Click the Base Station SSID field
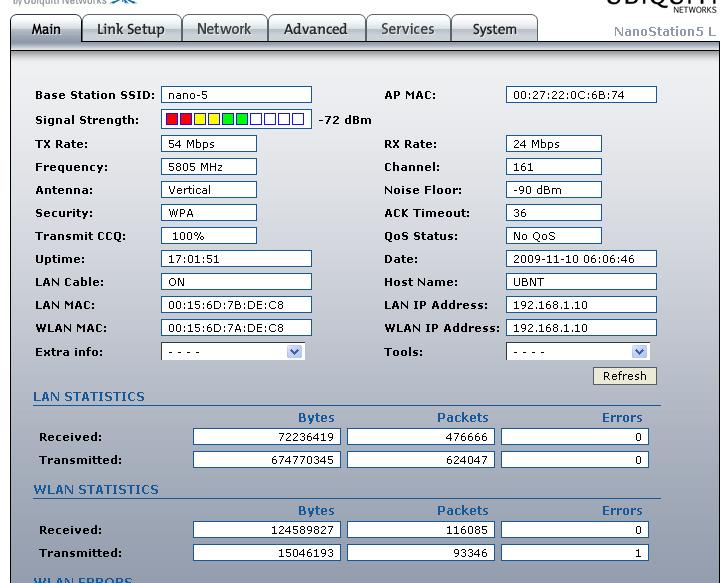 235,95
